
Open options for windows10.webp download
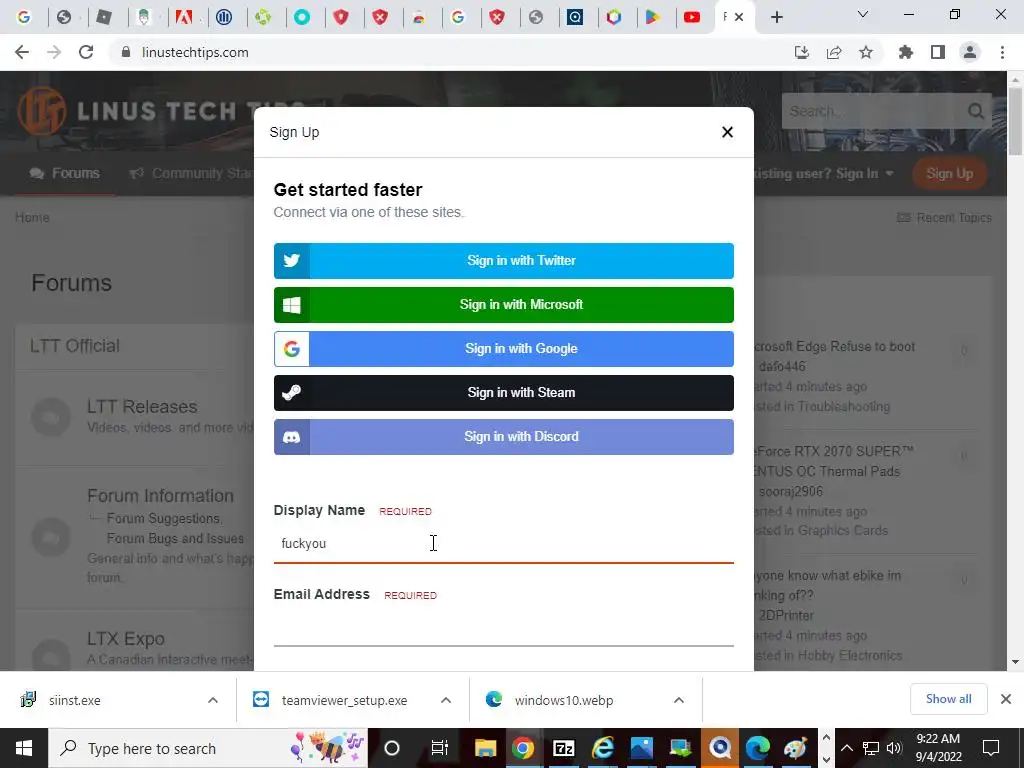pyautogui.click(x=679, y=700)
